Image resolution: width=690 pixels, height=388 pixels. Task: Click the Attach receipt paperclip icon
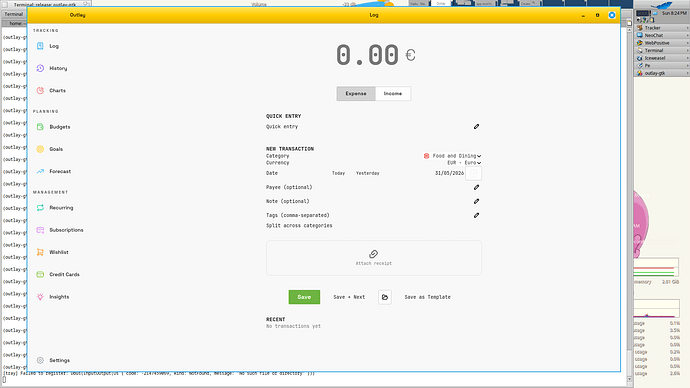tap(374, 254)
